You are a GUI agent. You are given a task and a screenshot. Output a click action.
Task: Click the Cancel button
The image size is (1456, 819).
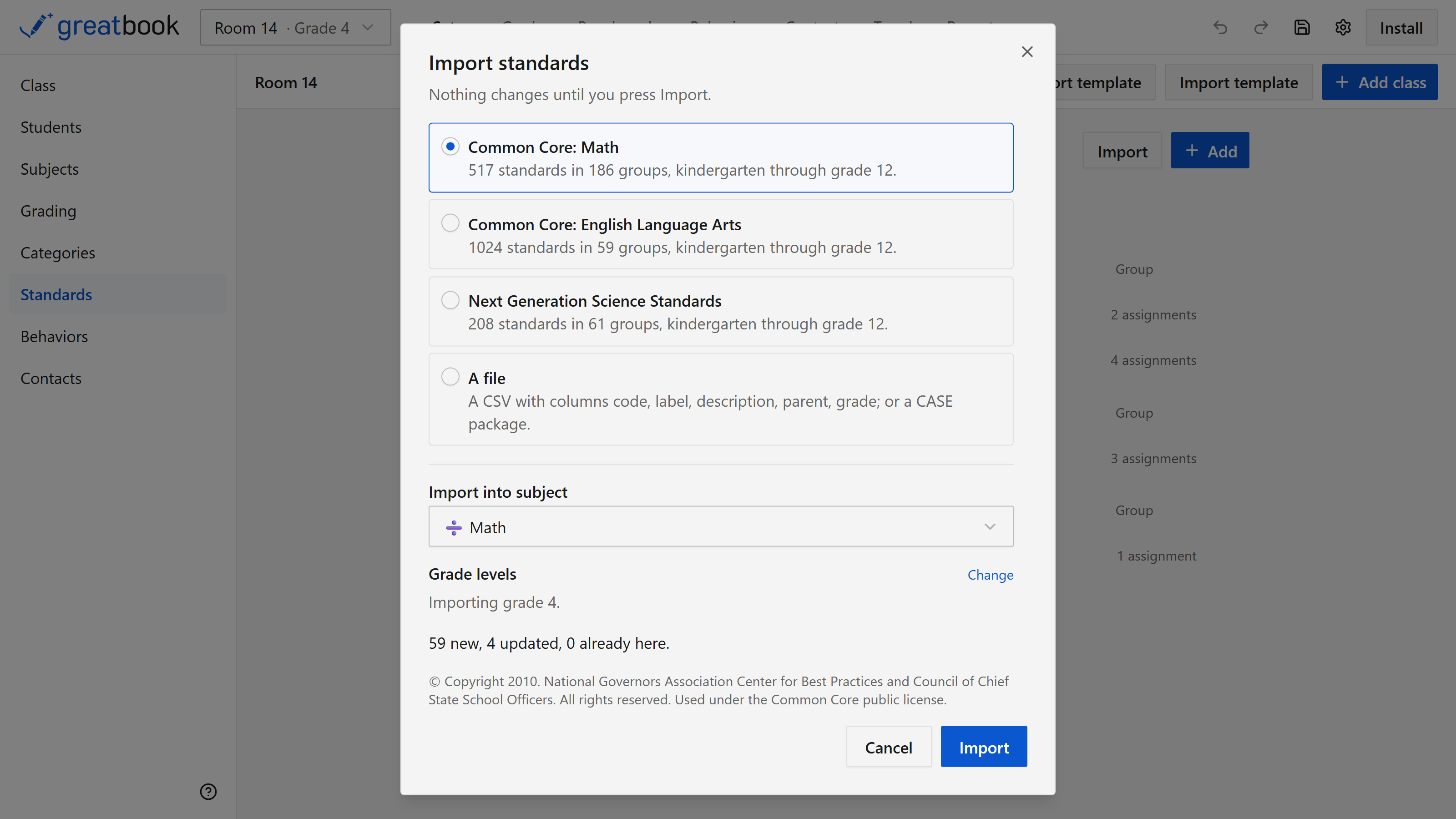(x=889, y=747)
